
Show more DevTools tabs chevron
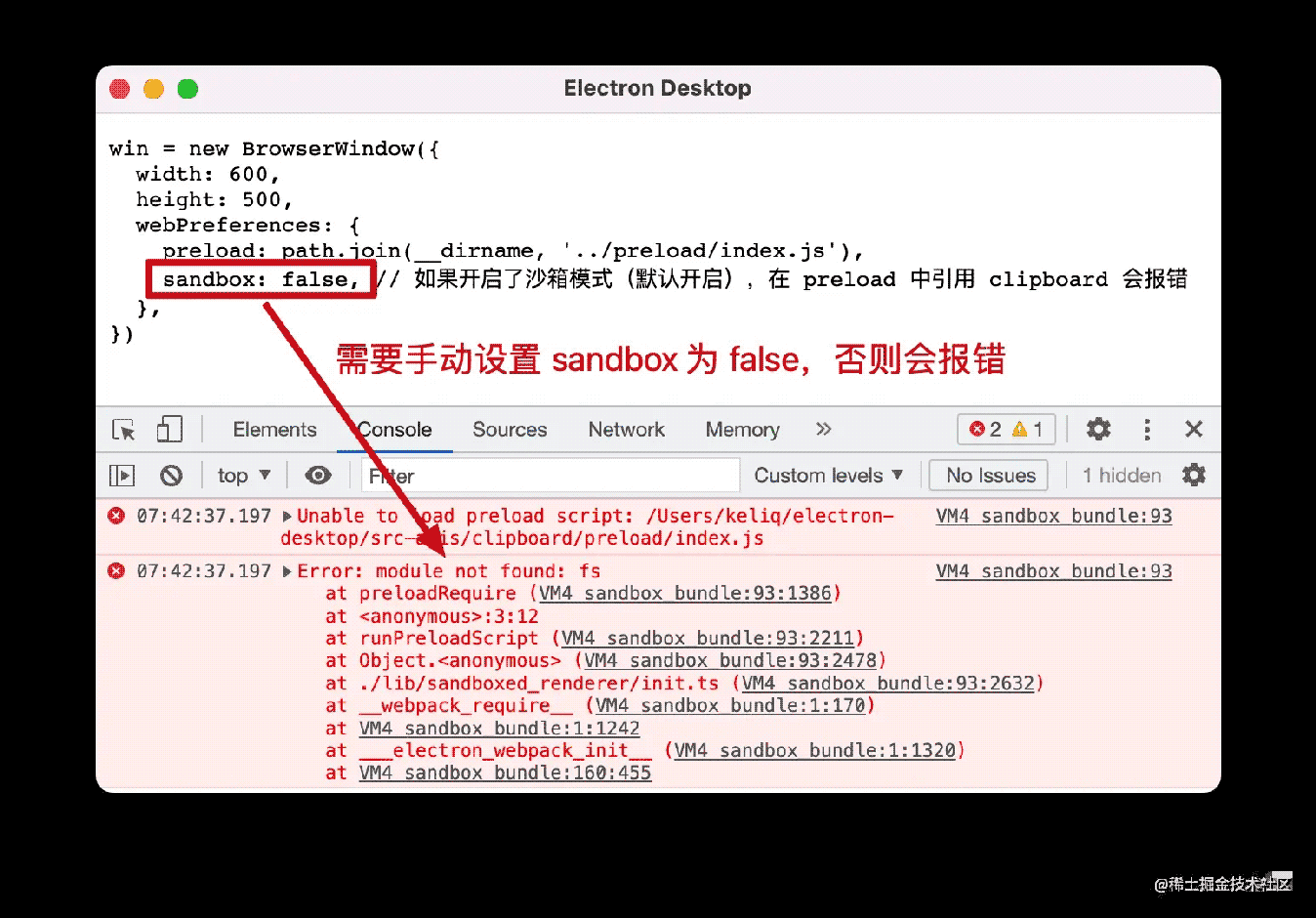tap(823, 429)
